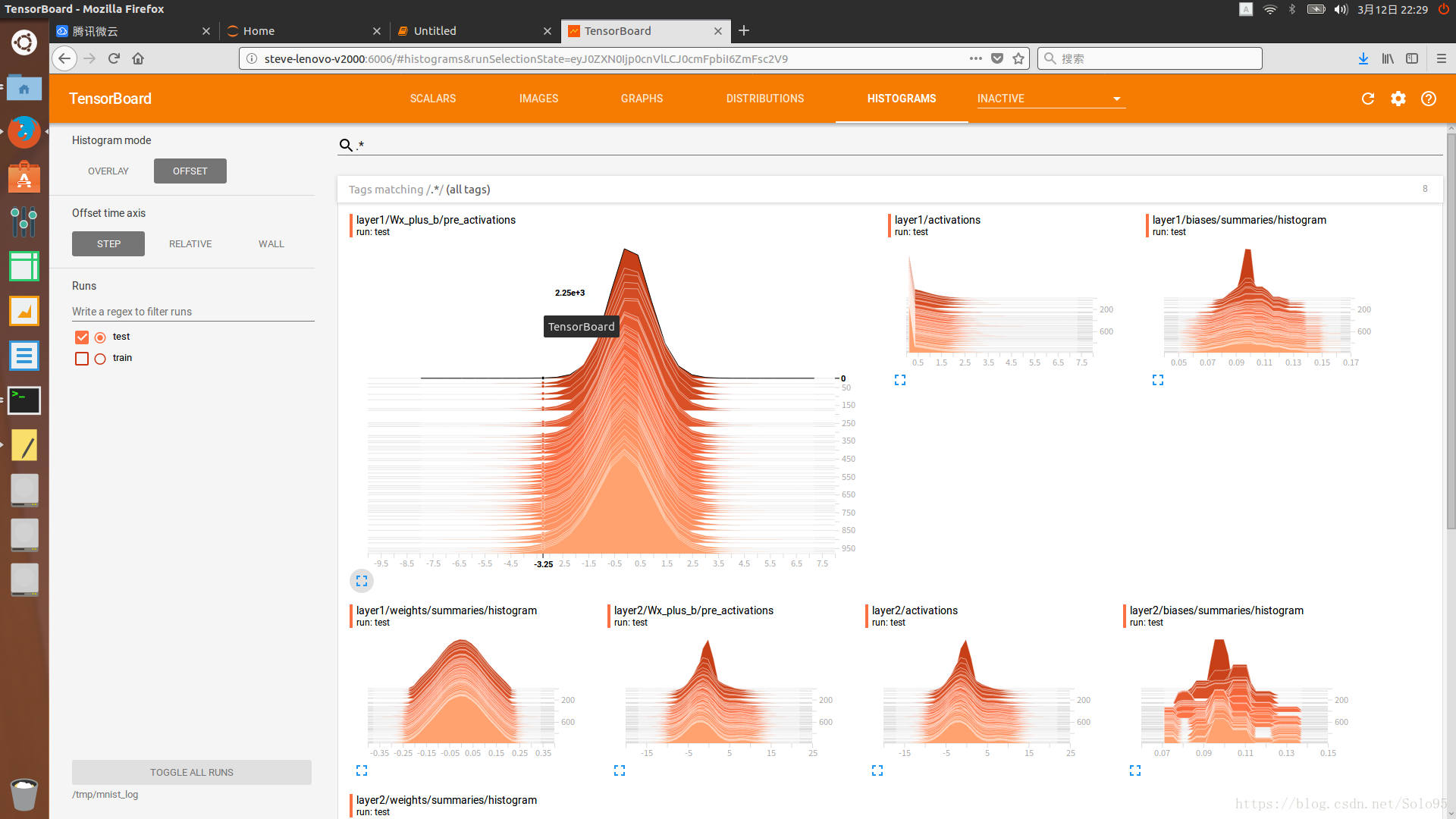Open Firefox library icon
The height and width of the screenshot is (819, 1456).
tap(1388, 58)
